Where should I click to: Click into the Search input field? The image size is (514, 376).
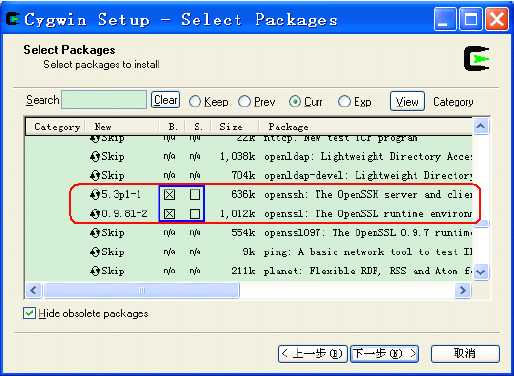click(x=104, y=100)
